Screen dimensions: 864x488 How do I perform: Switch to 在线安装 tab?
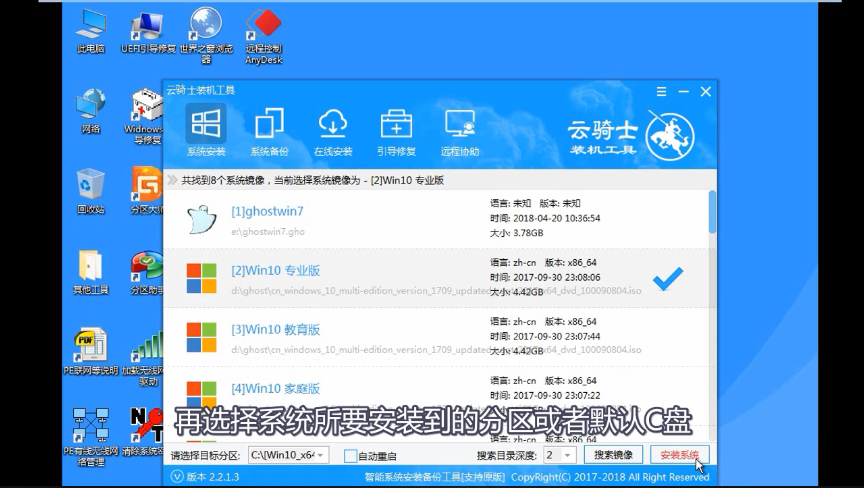point(333,132)
